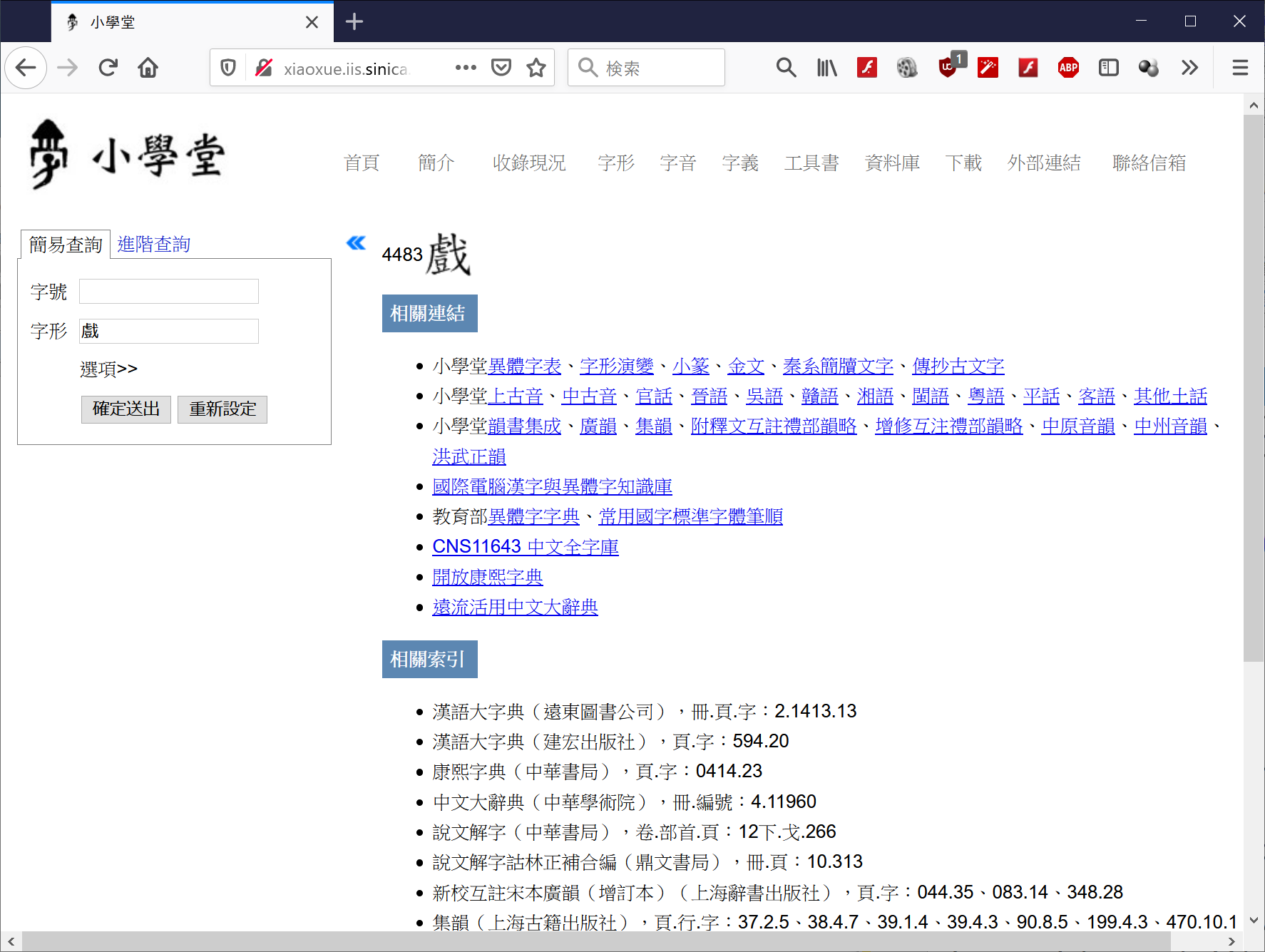Open page actions three-dot menu
This screenshot has height=952, width=1265.
(x=466, y=68)
